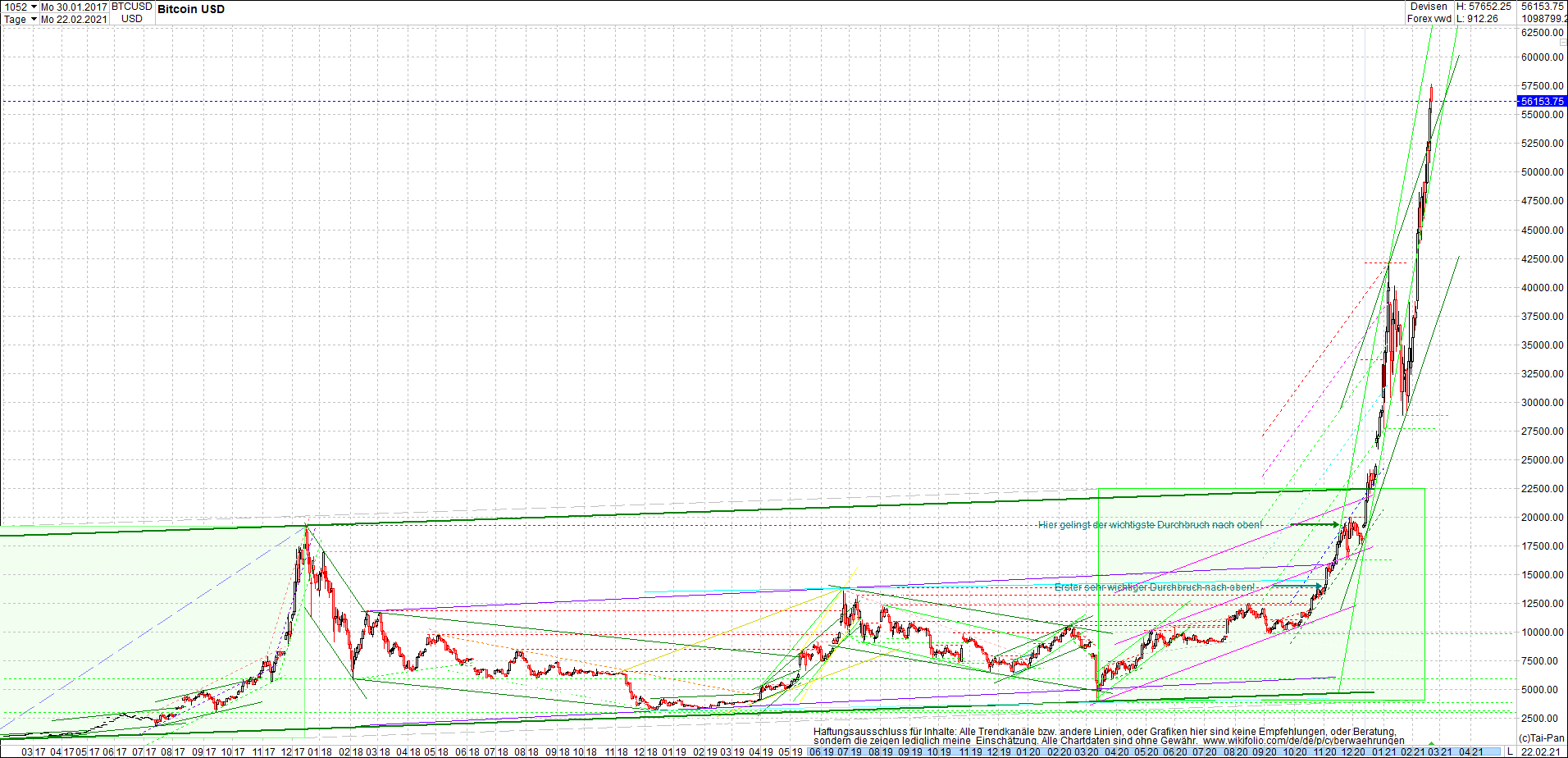The image size is (1568, 758).
Task: Click the 07 19 time axis label
Action: 850,751
